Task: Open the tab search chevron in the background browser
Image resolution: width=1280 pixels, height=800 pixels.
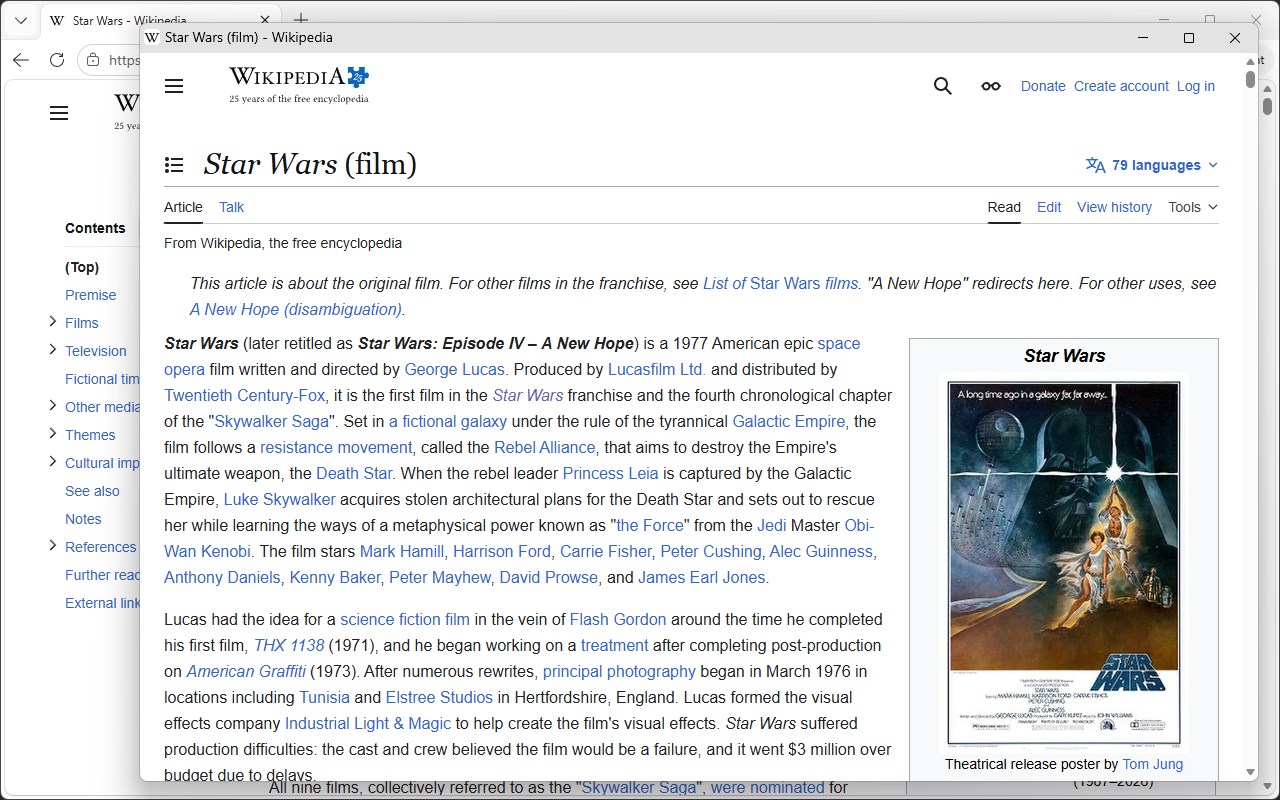Action: click(x=21, y=20)
